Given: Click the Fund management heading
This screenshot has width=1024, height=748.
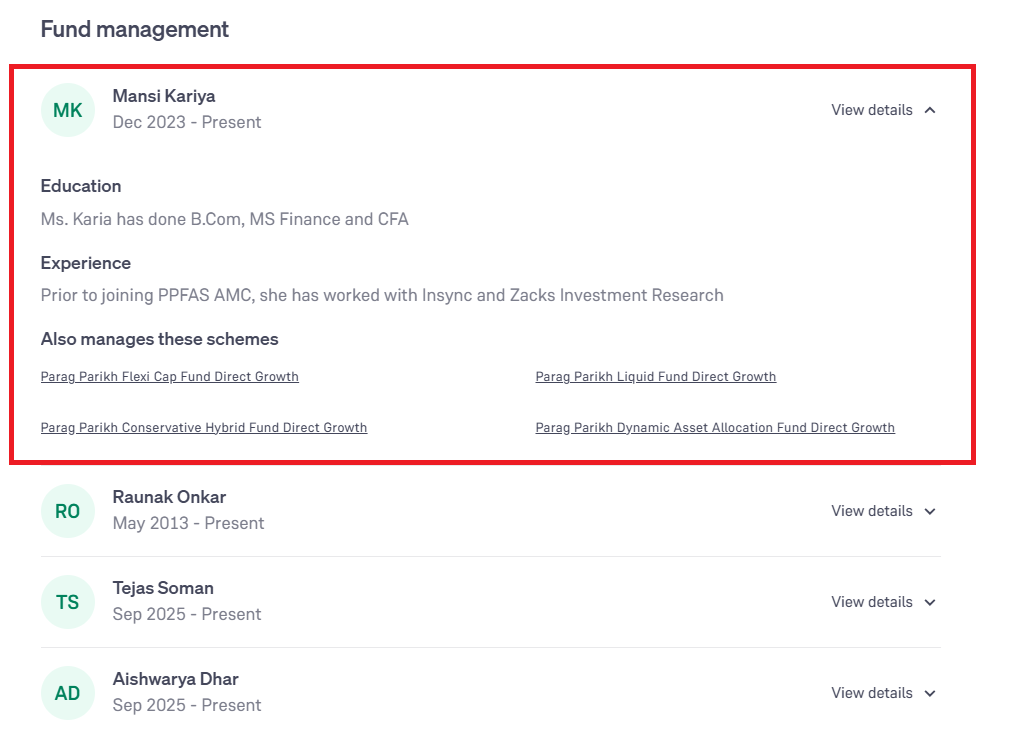Looking at the screenshot, I should click(x=135, y=29).
